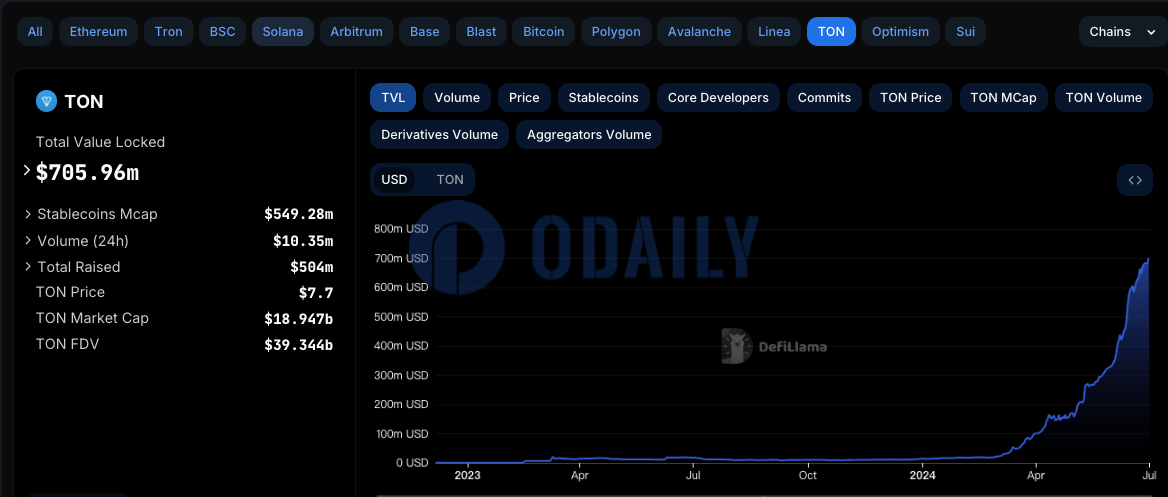
Task: Click the $18.947b market cap value
Action: tap(299, 319)
